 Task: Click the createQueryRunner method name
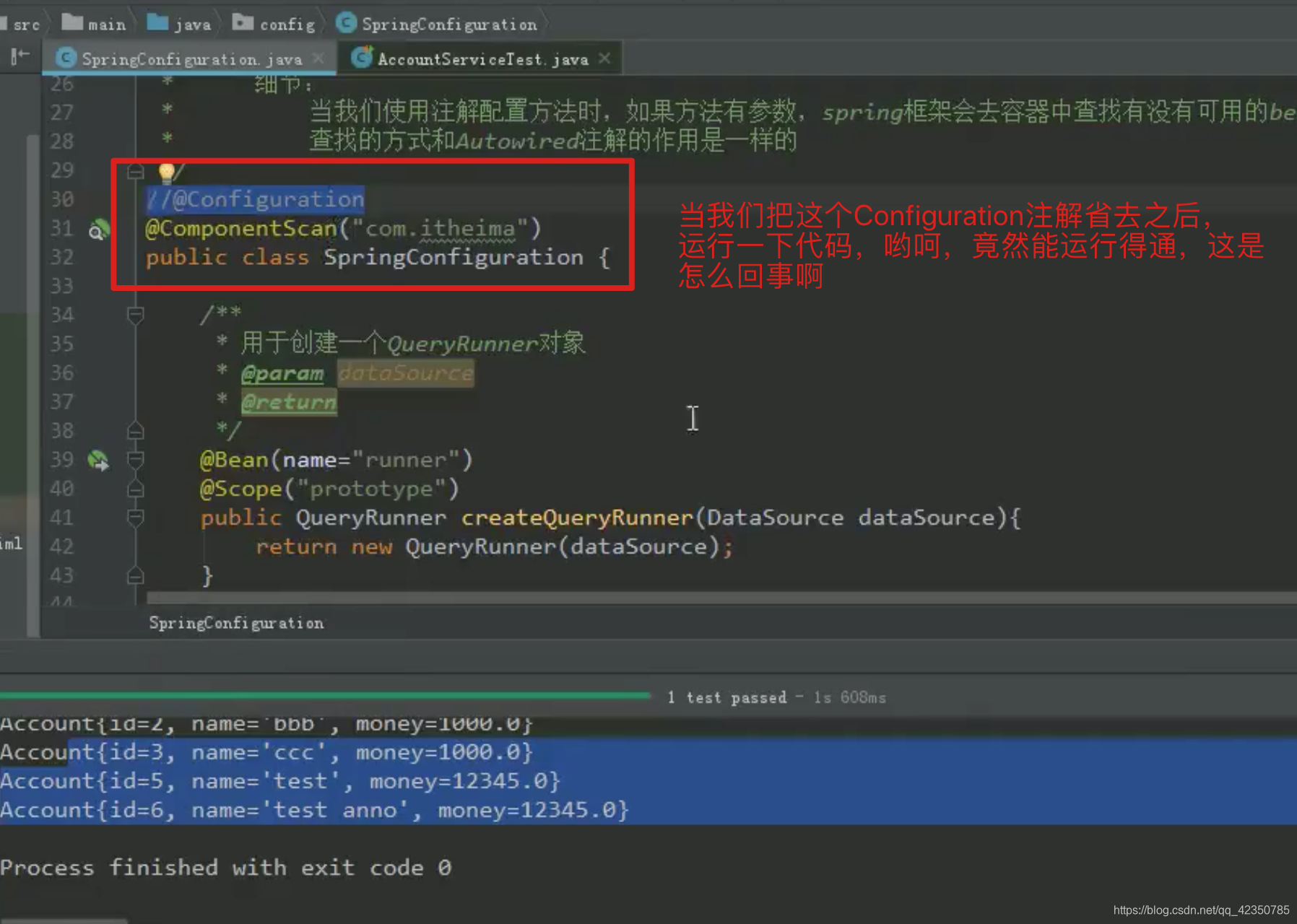point(577,518)
